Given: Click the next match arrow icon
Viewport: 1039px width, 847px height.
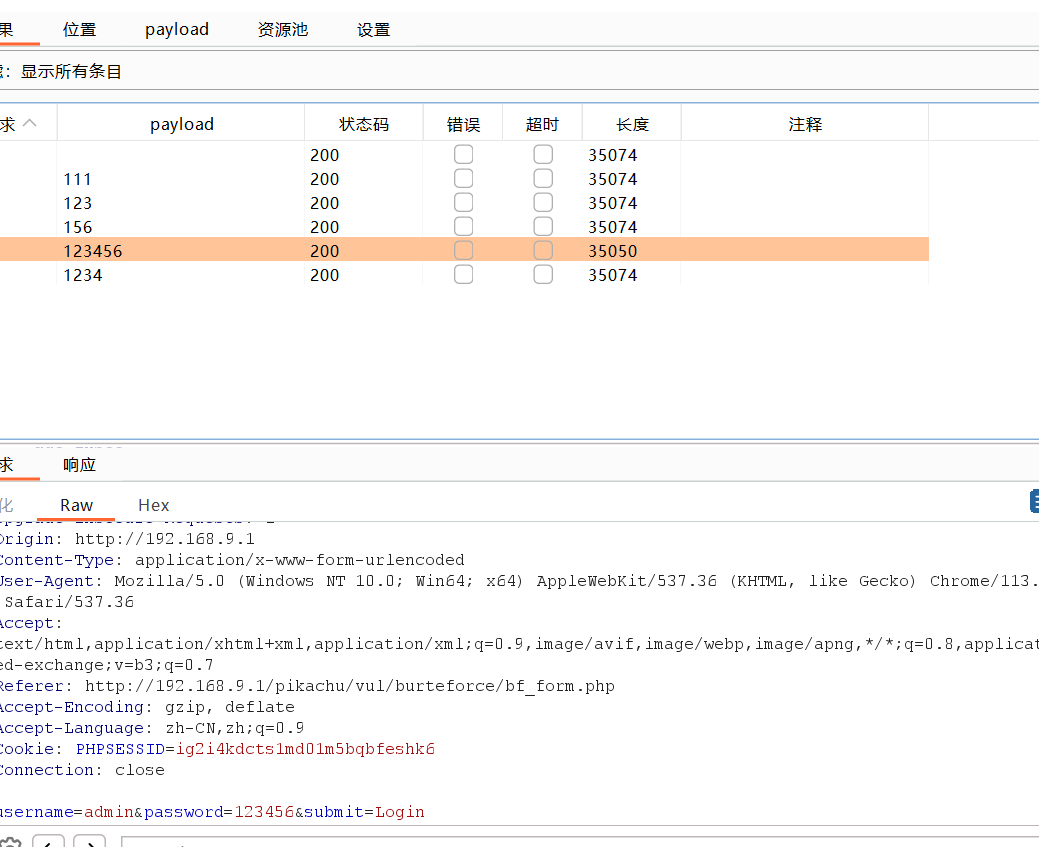Looking at the screenshot, I should (x=89, y=843).
